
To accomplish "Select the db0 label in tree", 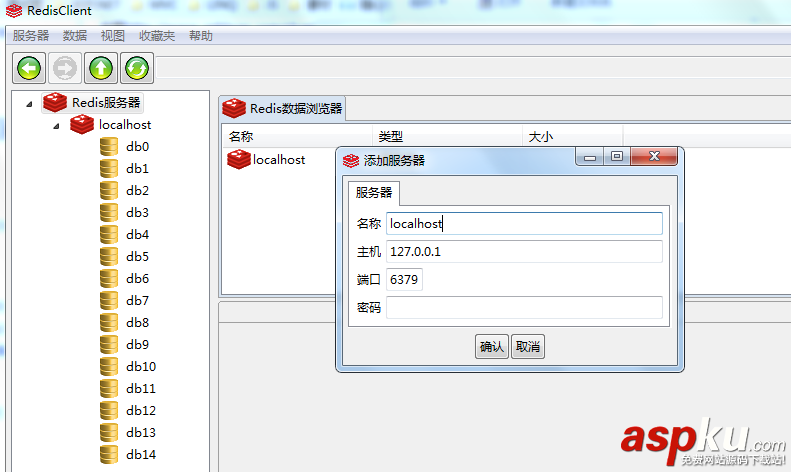I will (138, 147).
